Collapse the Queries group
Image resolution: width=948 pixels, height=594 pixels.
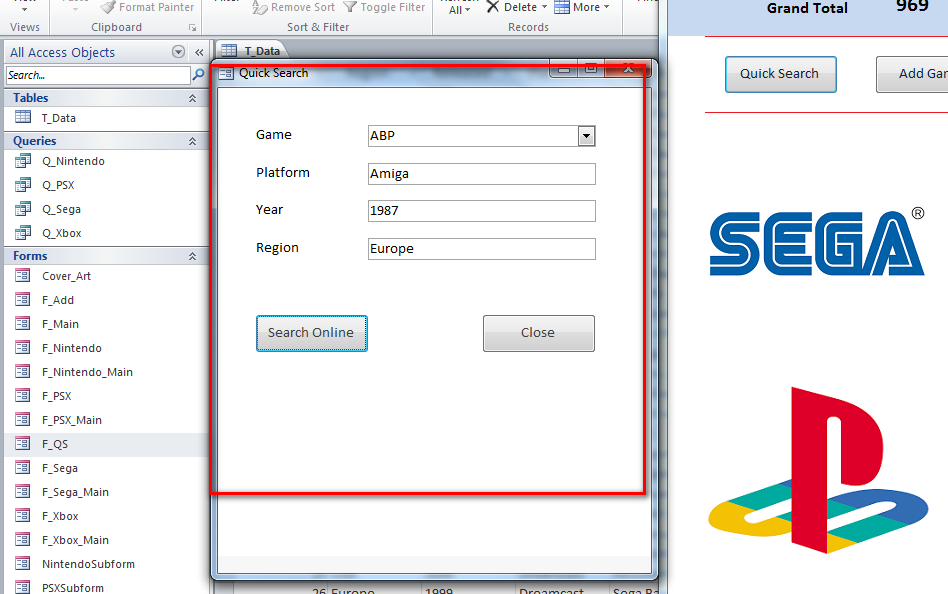(x=192, y=141)
